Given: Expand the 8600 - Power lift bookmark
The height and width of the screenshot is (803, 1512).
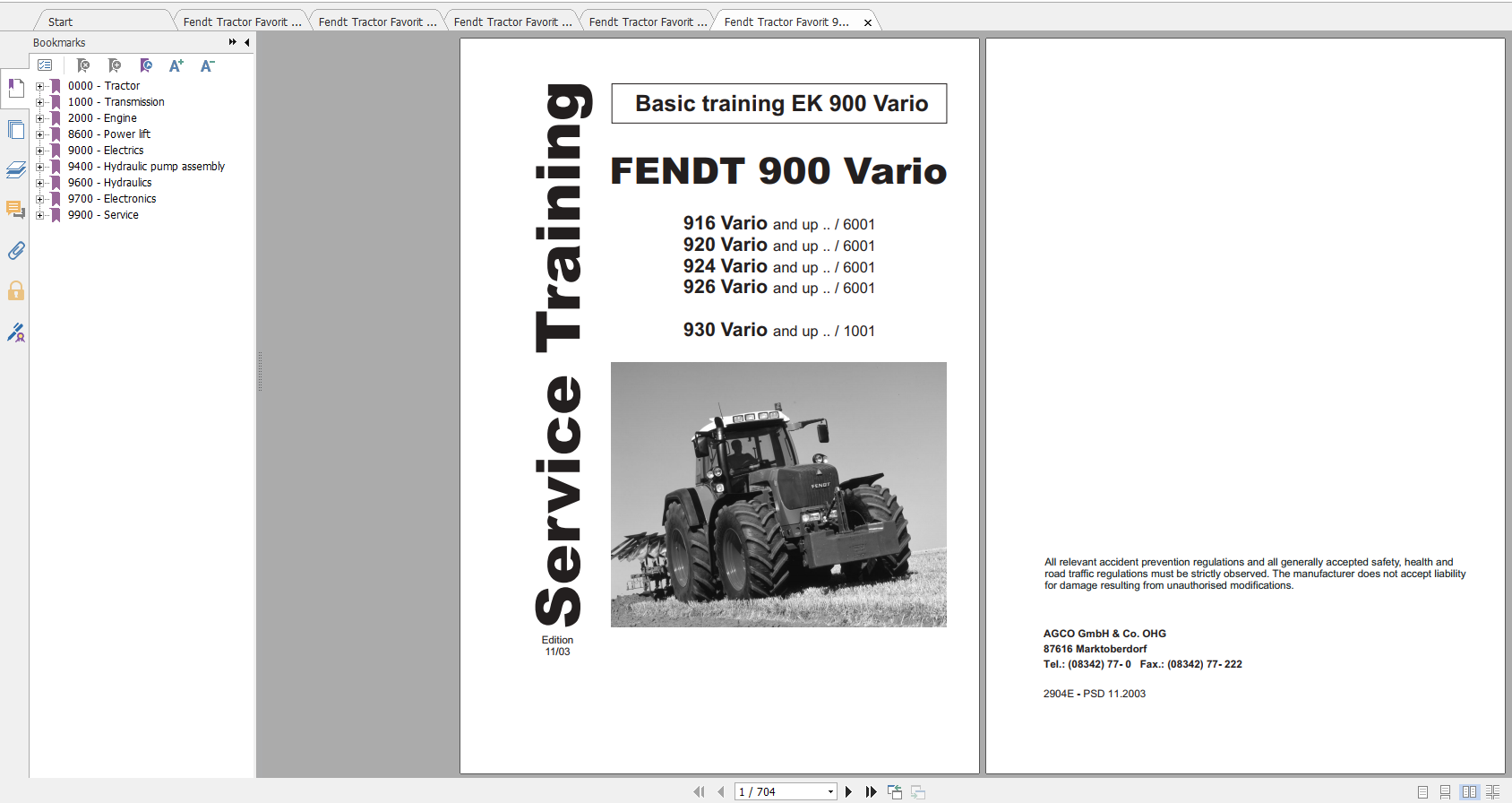Looking at the screenshot, I should pos(39,135).
